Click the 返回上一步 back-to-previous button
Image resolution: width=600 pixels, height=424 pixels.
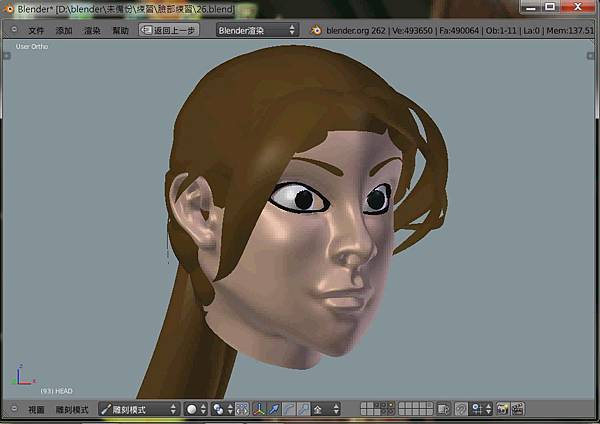point(169,30)
